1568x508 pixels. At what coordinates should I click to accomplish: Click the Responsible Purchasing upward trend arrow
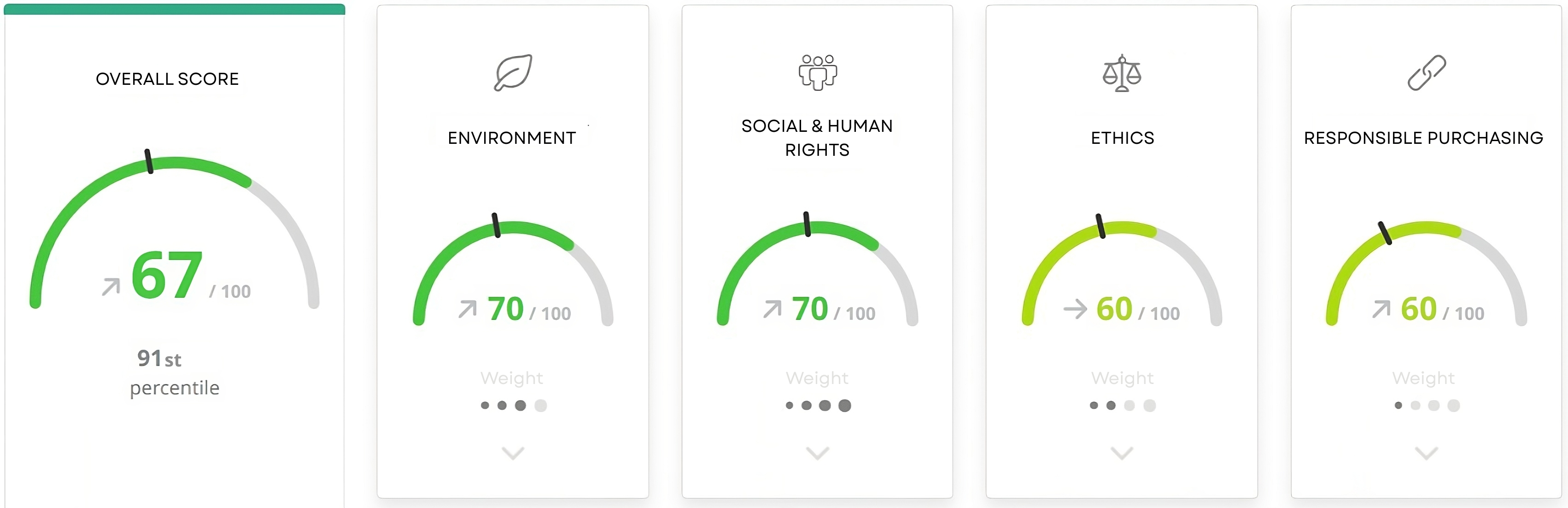[x=1381, y=309]
